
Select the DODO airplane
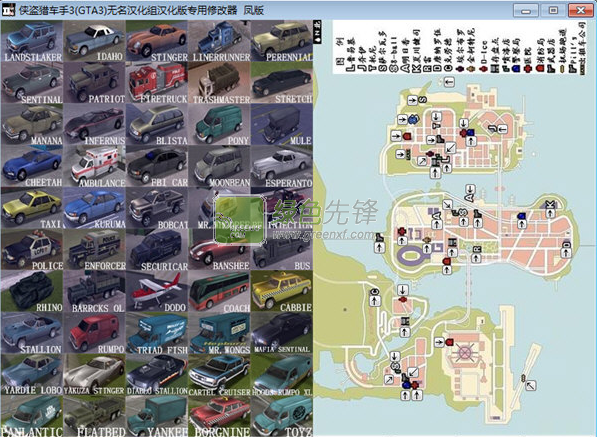(x=157, y=292)
